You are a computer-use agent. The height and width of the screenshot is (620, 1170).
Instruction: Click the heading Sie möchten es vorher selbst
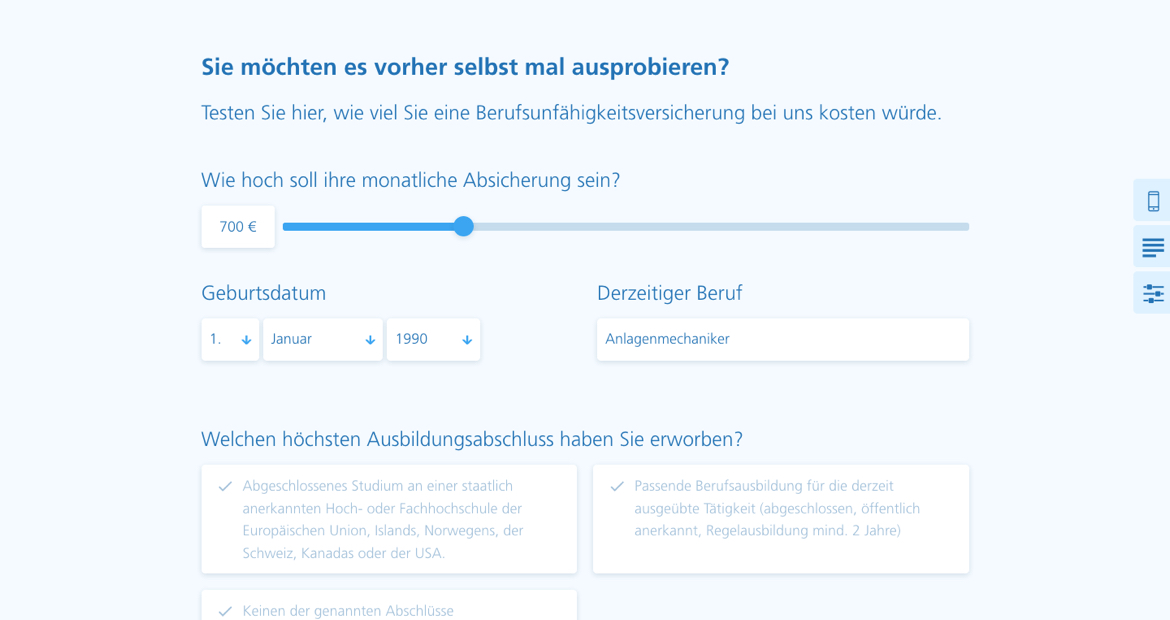465,67
